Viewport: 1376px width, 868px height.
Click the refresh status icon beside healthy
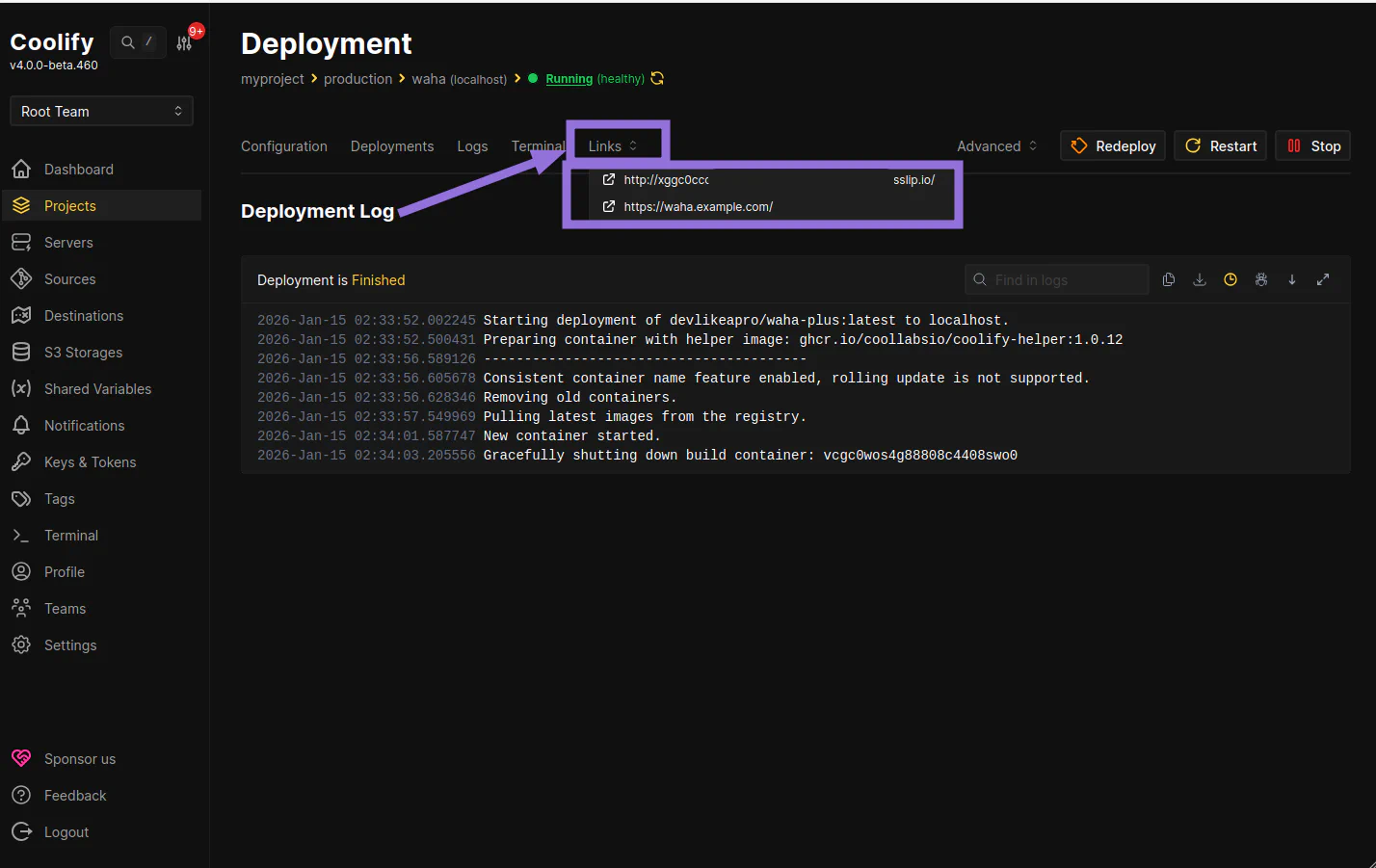pyautogui.click(x=657, y=79)
